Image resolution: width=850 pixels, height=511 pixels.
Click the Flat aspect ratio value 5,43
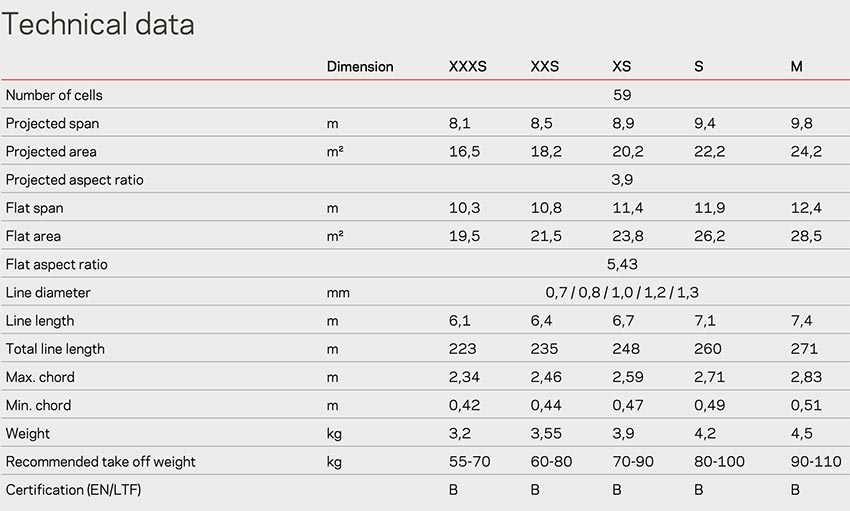pos(622,264)
